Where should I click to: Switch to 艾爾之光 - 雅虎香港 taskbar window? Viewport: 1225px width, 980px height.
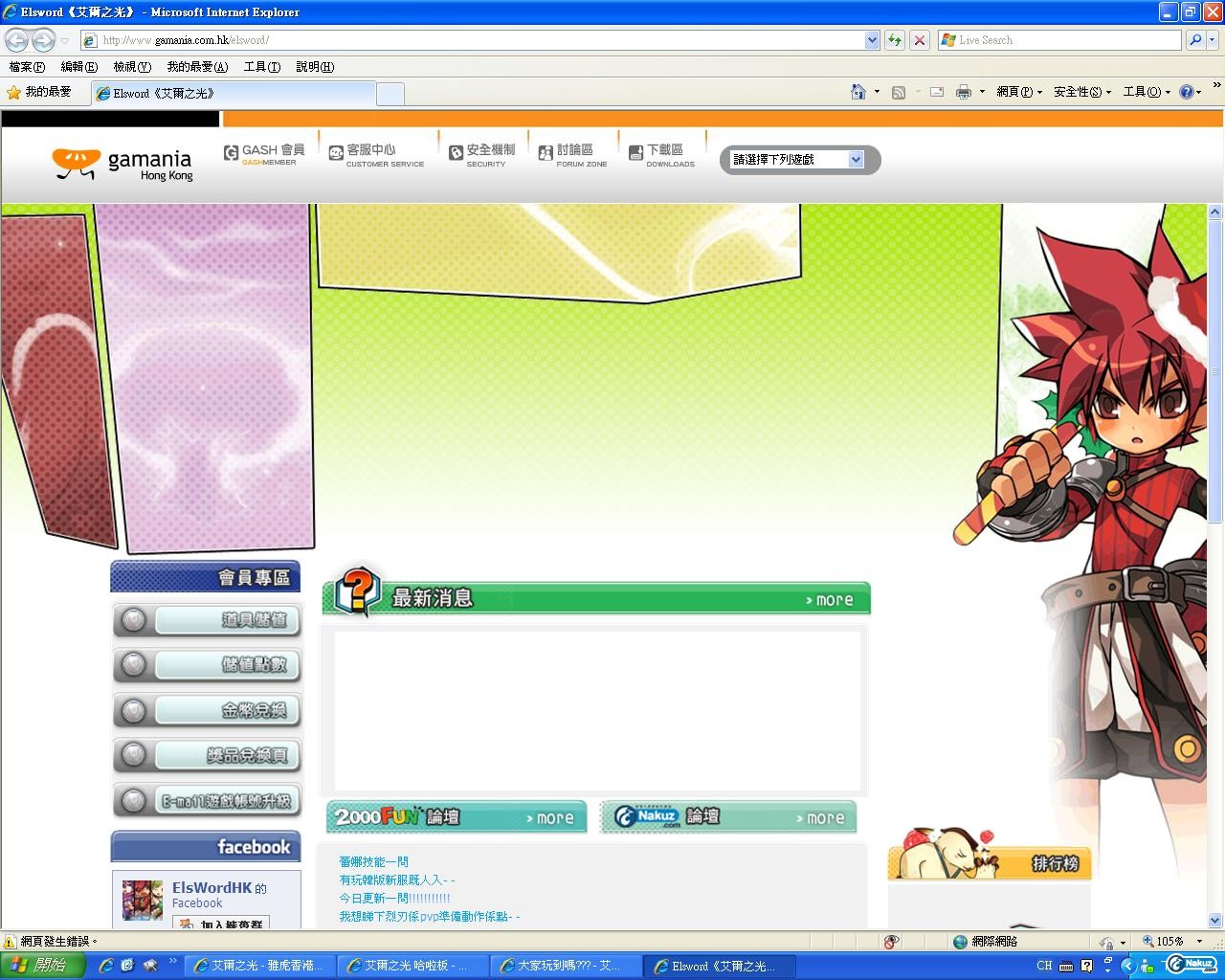pyautogui.click(x=260, y=966)
